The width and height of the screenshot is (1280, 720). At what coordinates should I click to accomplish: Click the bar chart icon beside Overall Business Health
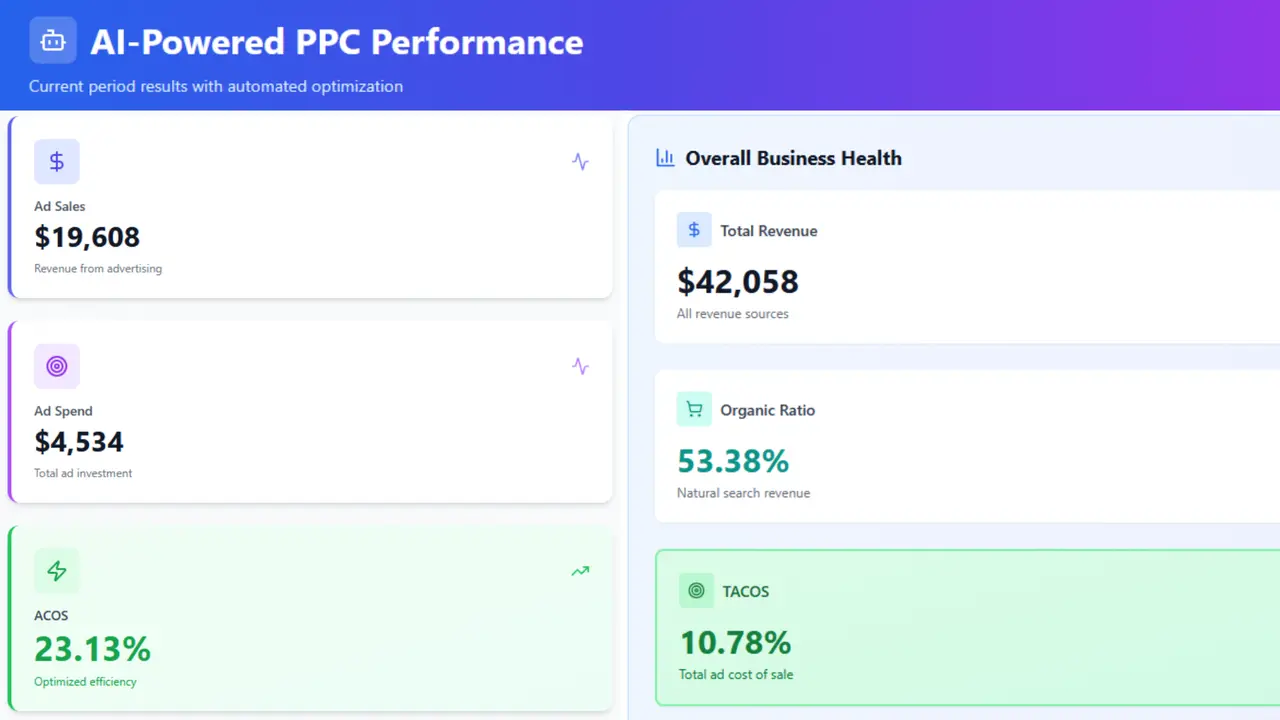pos(665,157)
